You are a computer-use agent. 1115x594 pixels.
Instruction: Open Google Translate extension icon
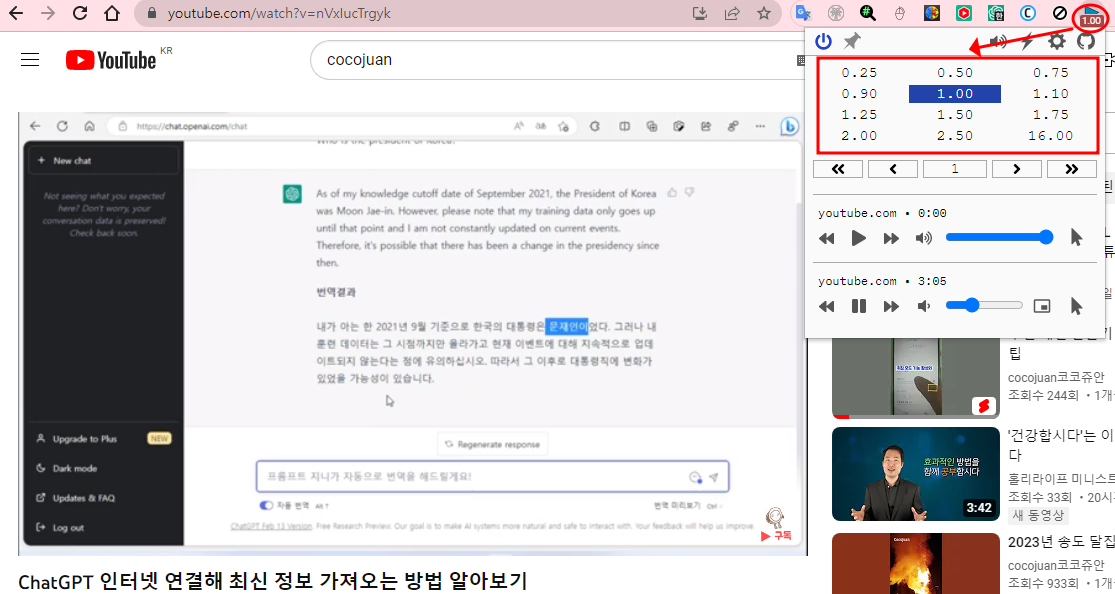tap(804, 14)
